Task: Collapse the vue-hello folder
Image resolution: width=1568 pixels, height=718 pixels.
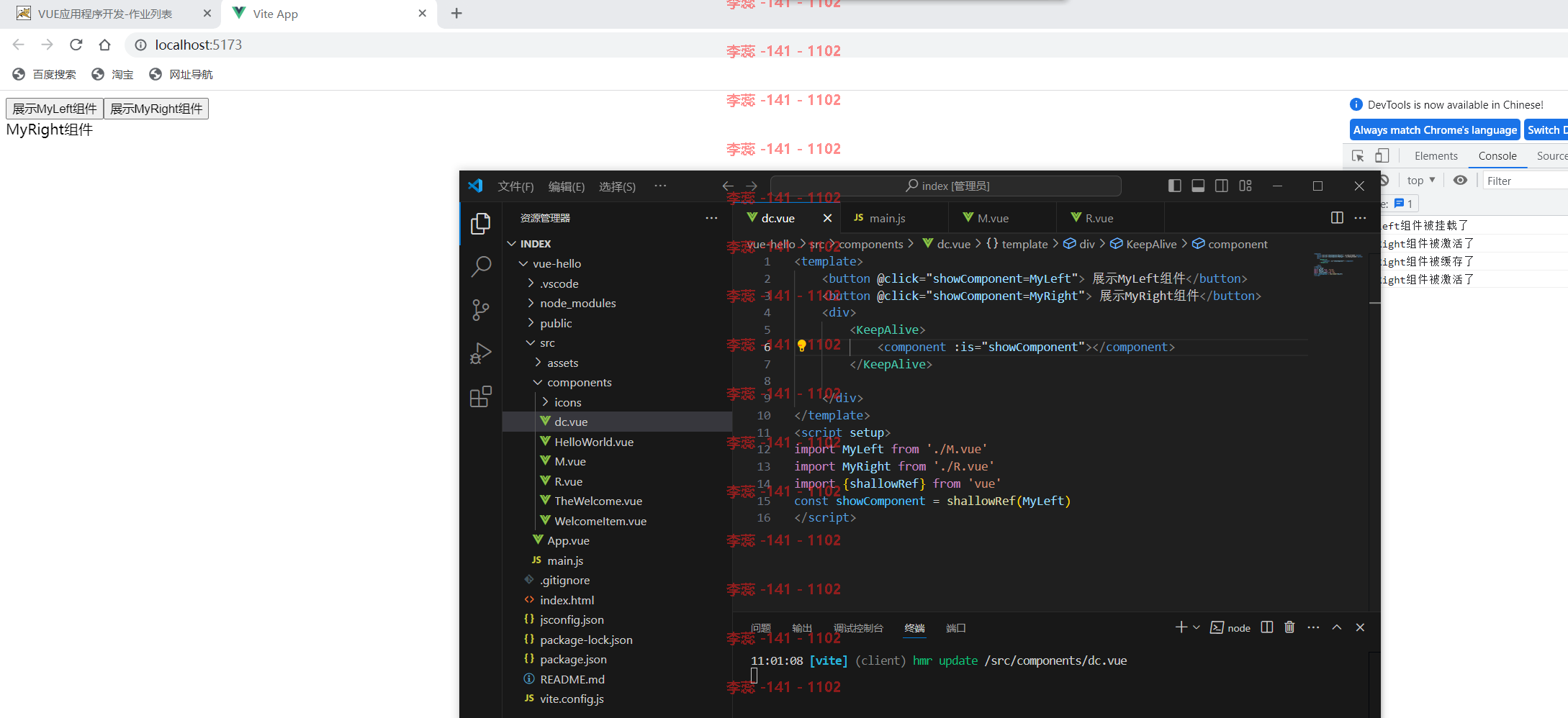Action: point(523,263)
